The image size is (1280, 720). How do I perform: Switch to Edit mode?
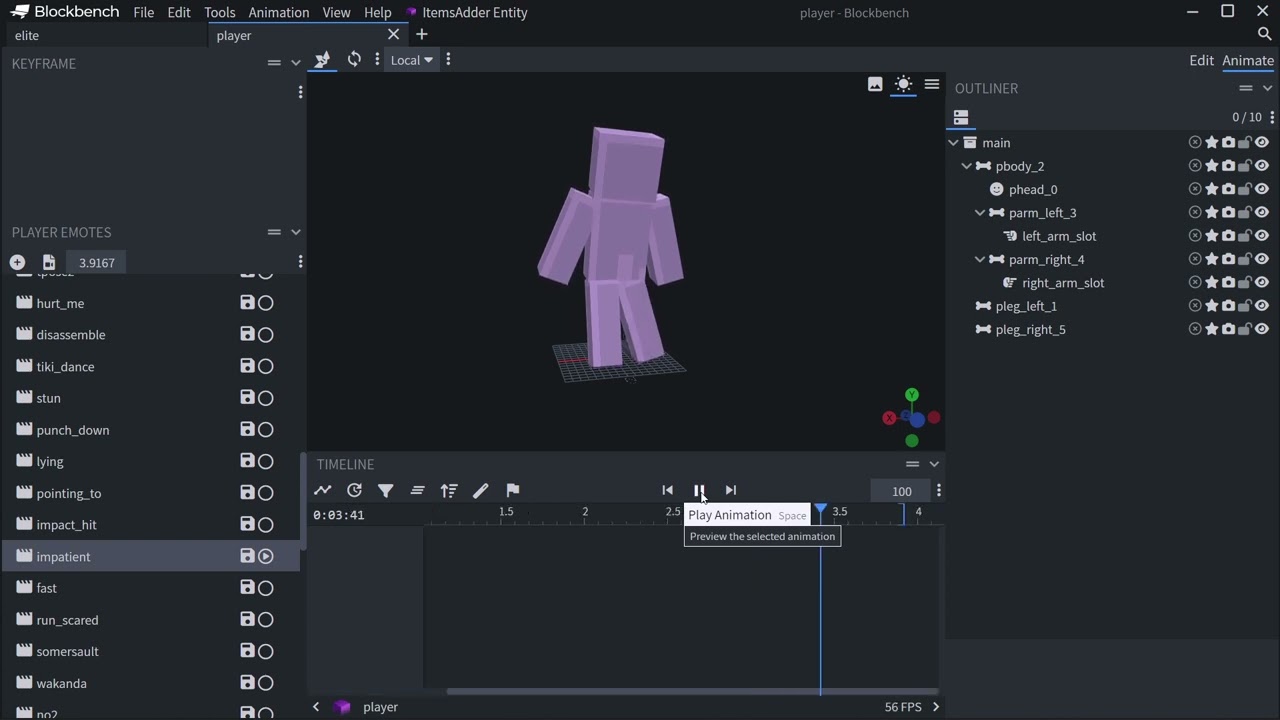point(1202,60)
